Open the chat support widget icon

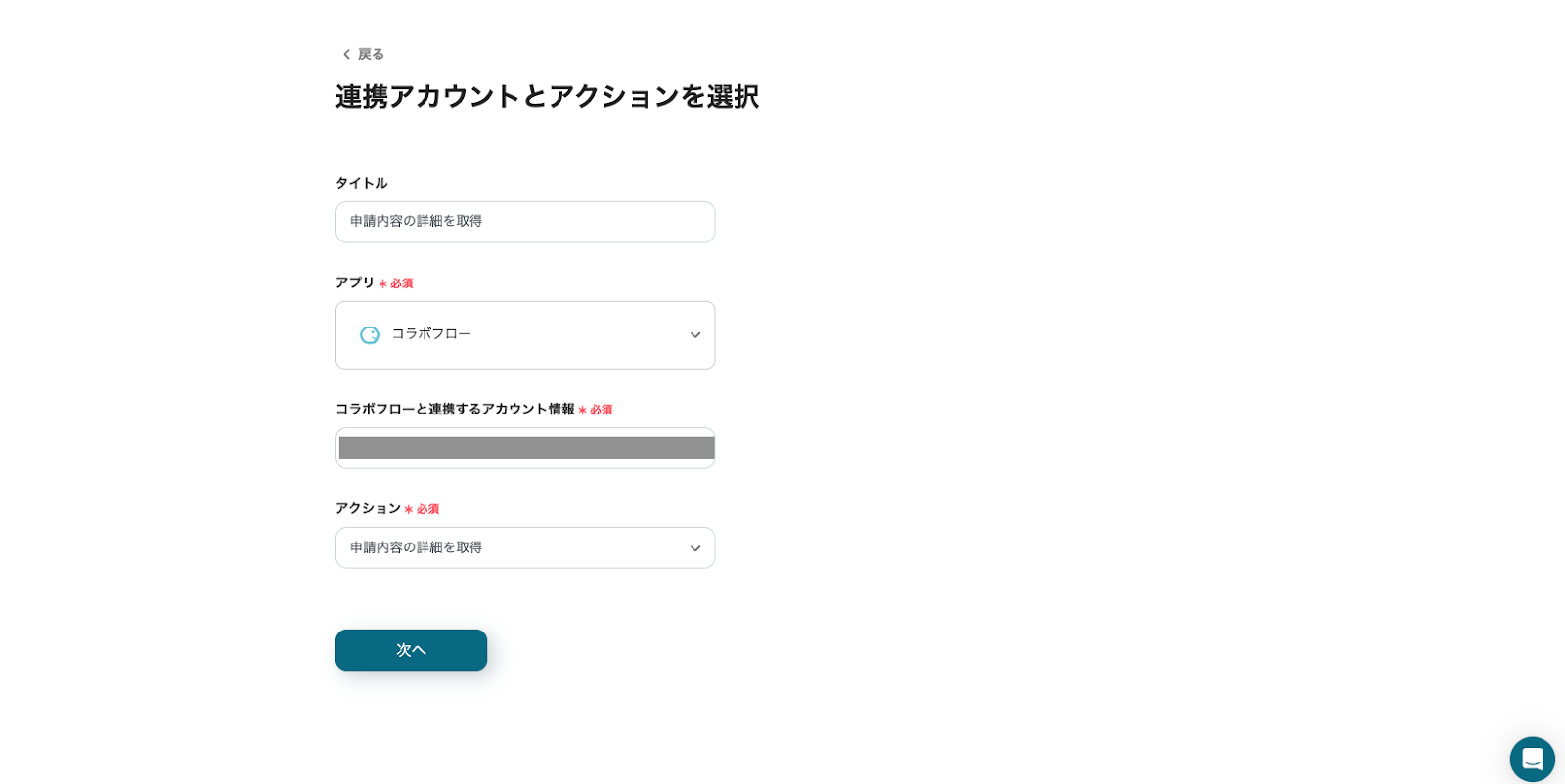[1532, 759]
